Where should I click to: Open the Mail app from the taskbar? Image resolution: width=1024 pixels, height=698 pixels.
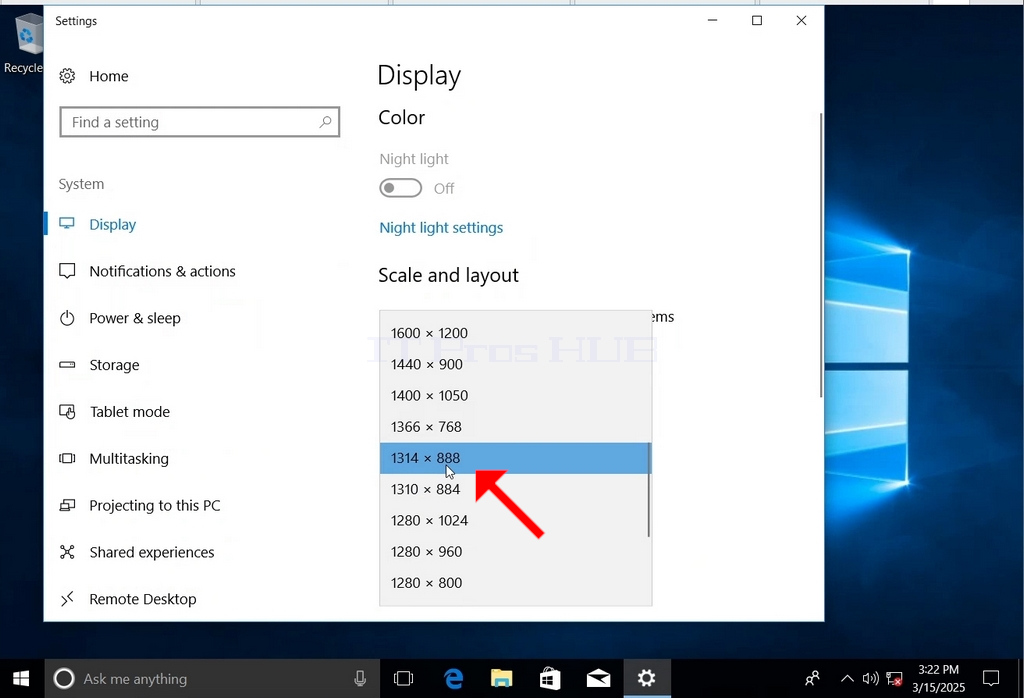pyautogui.click(x=598, y=679)
